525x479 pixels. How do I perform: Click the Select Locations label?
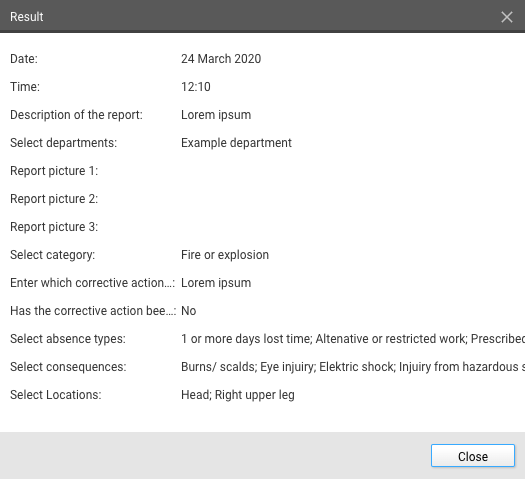pos(56,395)
